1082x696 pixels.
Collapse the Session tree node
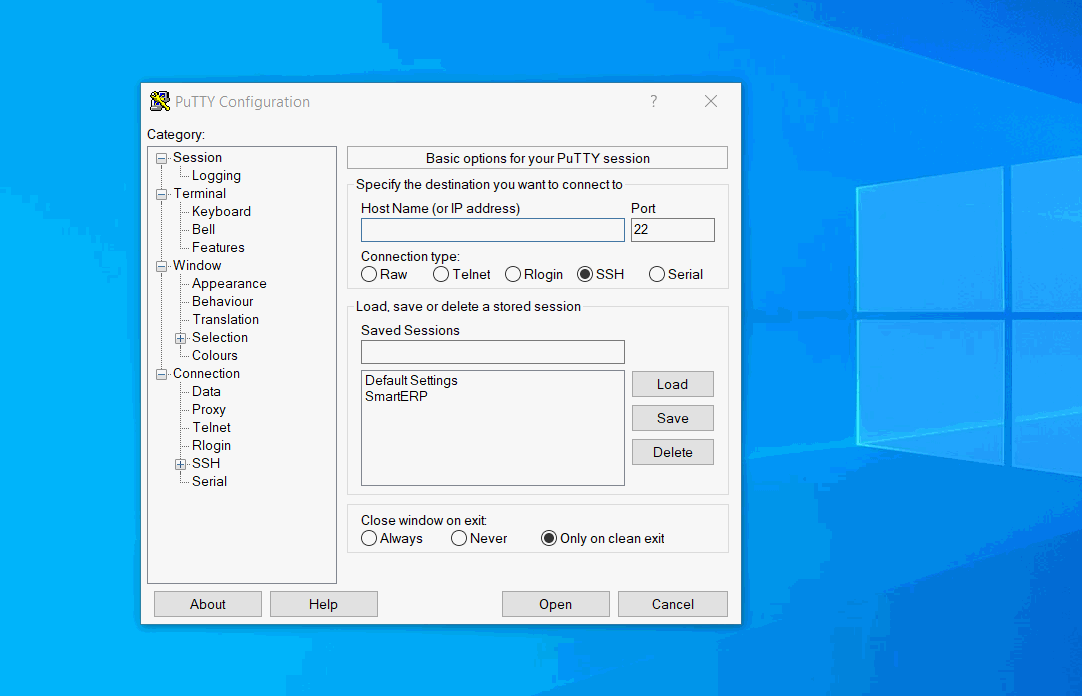point(161,159)
